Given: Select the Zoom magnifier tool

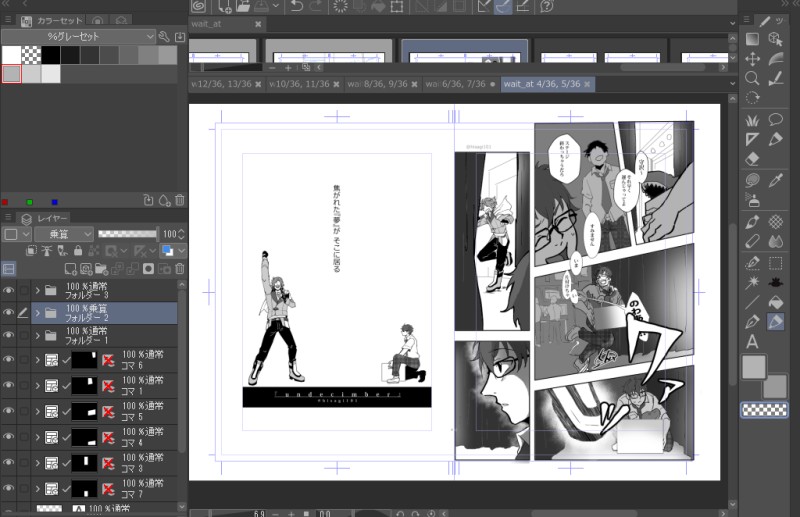Looking at the screenshot, I should pos(752,77).
